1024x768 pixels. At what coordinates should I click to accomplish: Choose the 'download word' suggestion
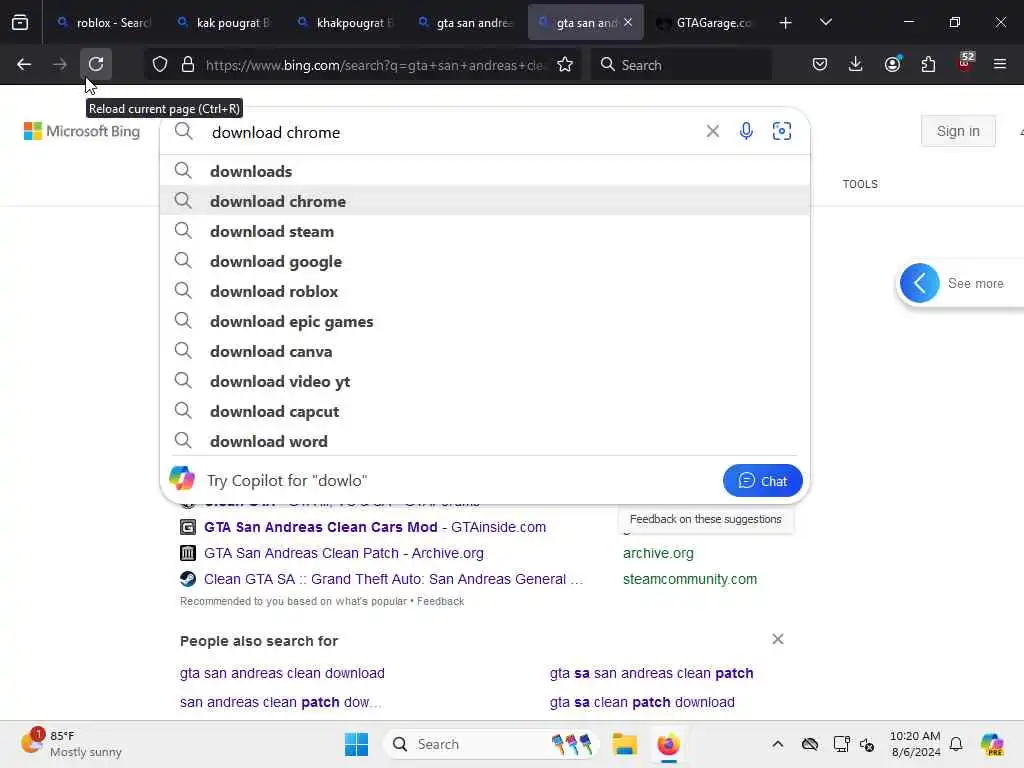[485, 441]
